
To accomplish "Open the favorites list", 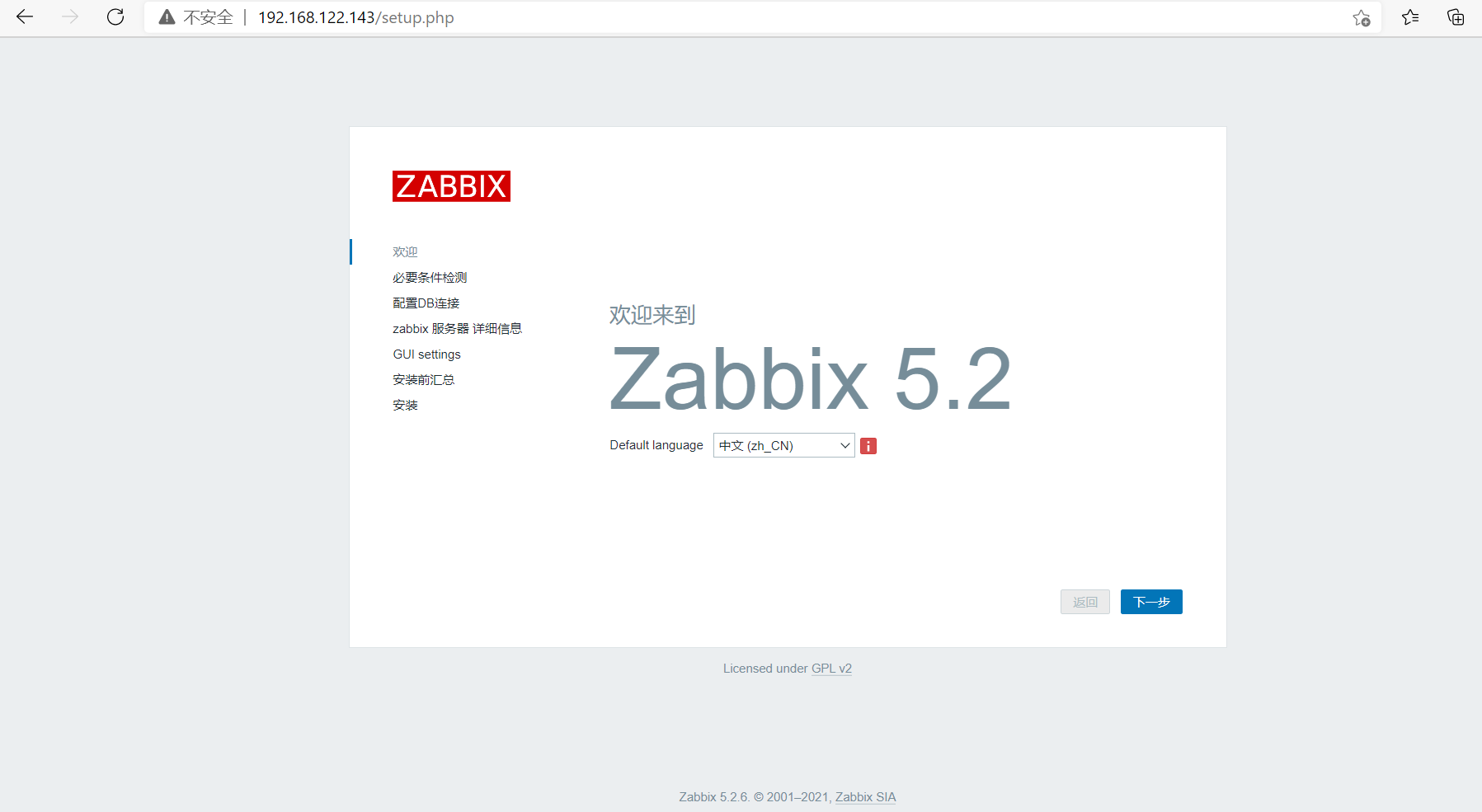I will pyautogui.click(x=1410, y=17).
